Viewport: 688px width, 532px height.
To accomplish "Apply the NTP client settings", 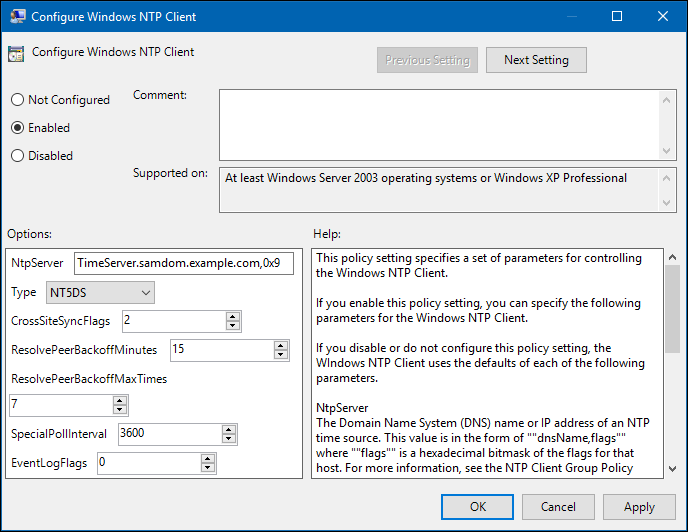I will coord(639,507).
